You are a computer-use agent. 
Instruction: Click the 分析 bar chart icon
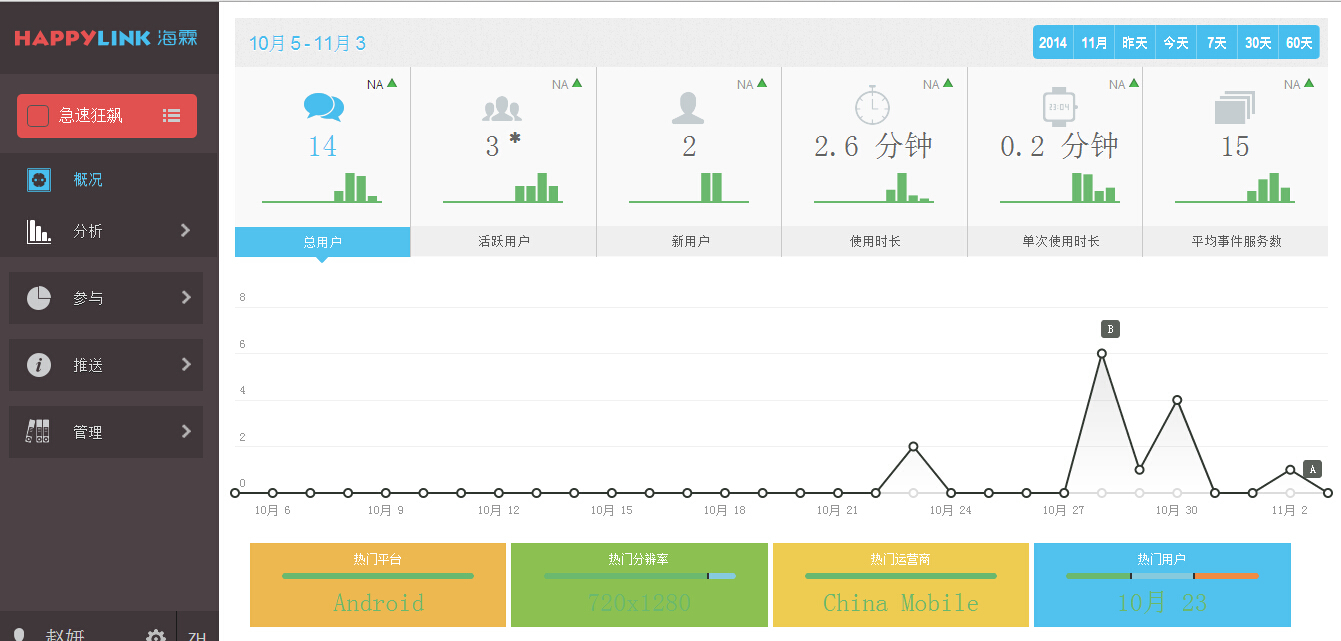tap(37, 231)
